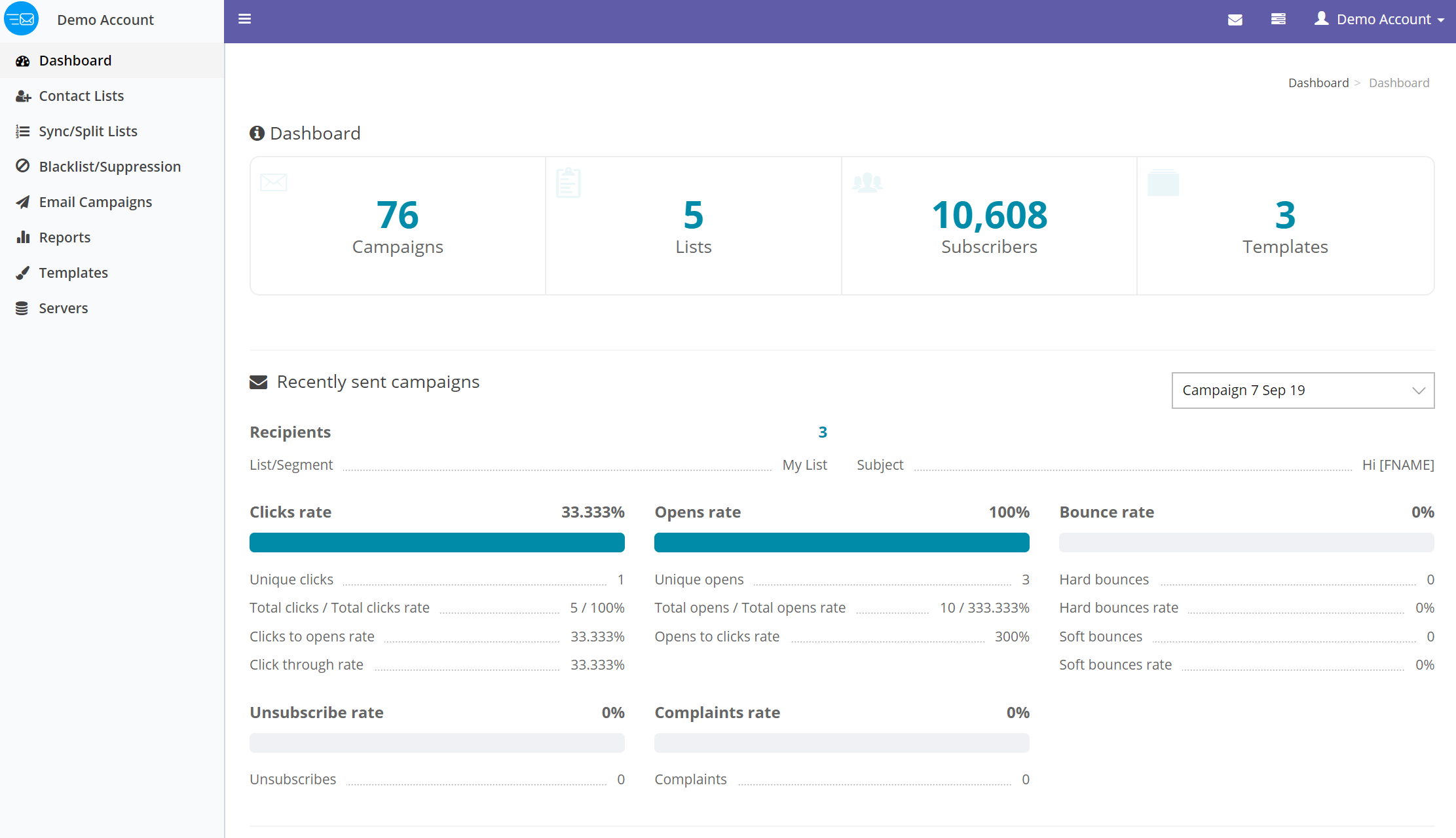Click the people icon in Subscribers card

[x=867, y=182]
